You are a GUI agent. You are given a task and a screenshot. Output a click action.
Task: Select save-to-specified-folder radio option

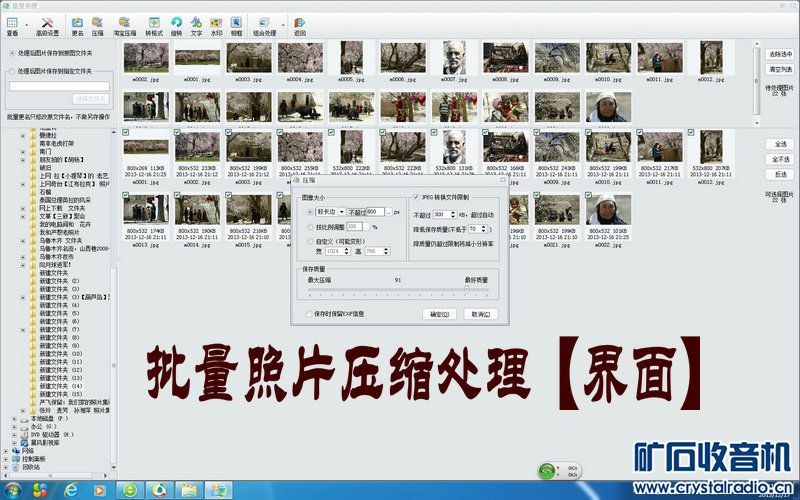coord(12,71)
